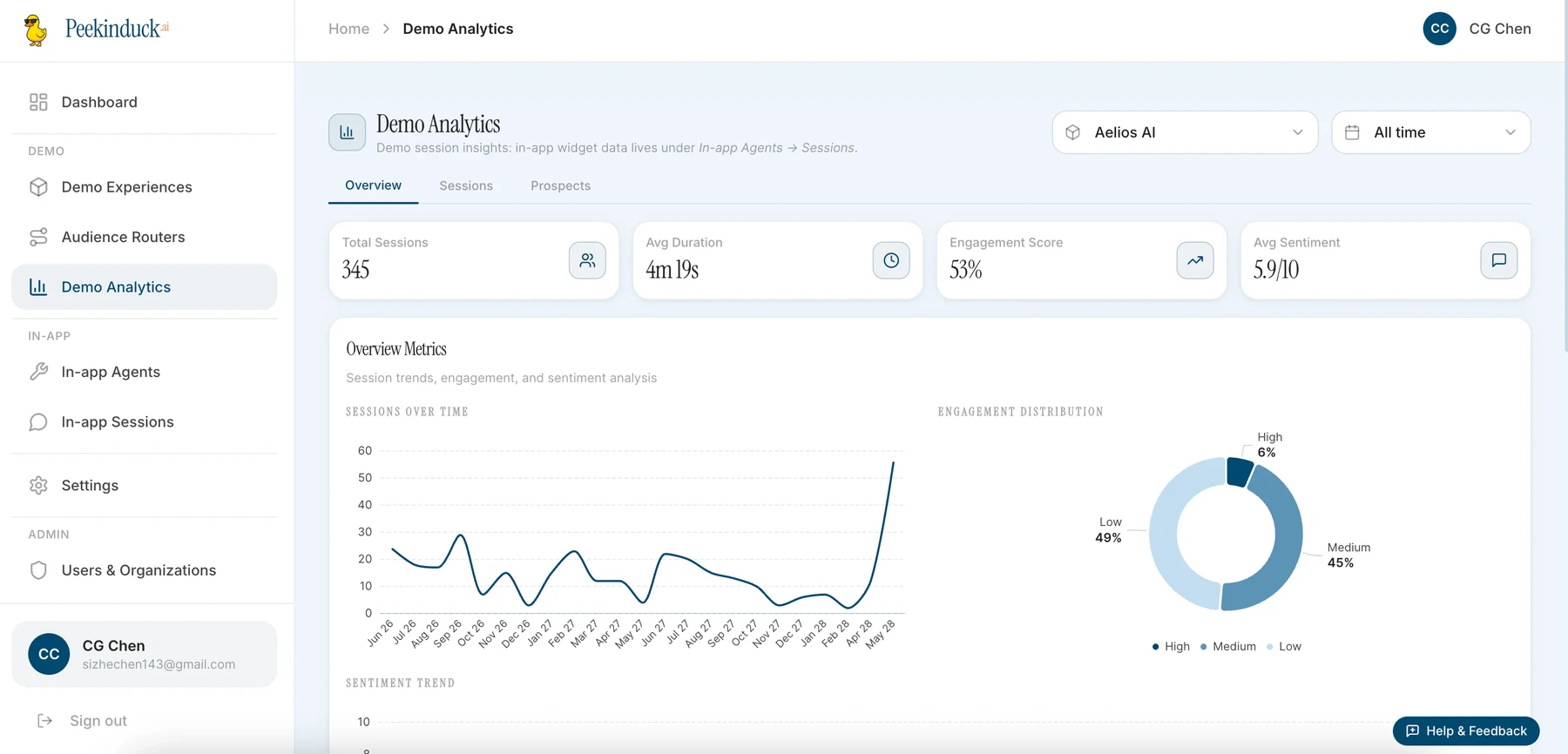Open the All time date range dropdown
Screen dimensions: 1568x754
tap(1431, 132)
